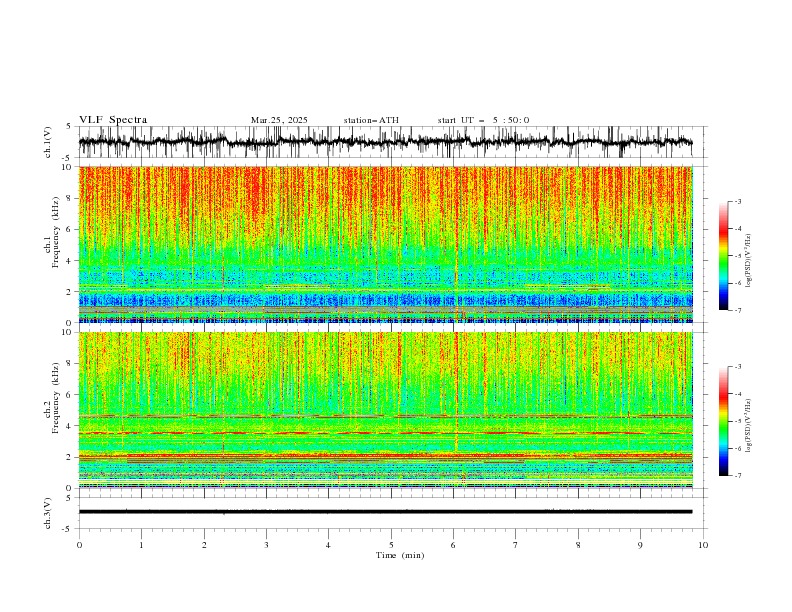Click the '-3' label on upper color bar

pos(737,201)
